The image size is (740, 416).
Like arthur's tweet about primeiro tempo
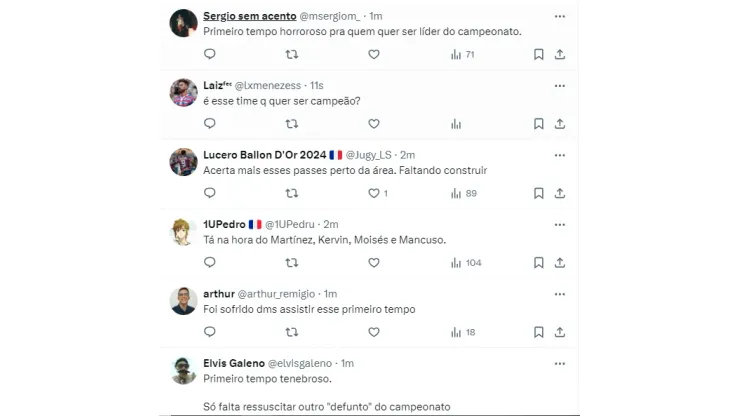coord(374,332)
